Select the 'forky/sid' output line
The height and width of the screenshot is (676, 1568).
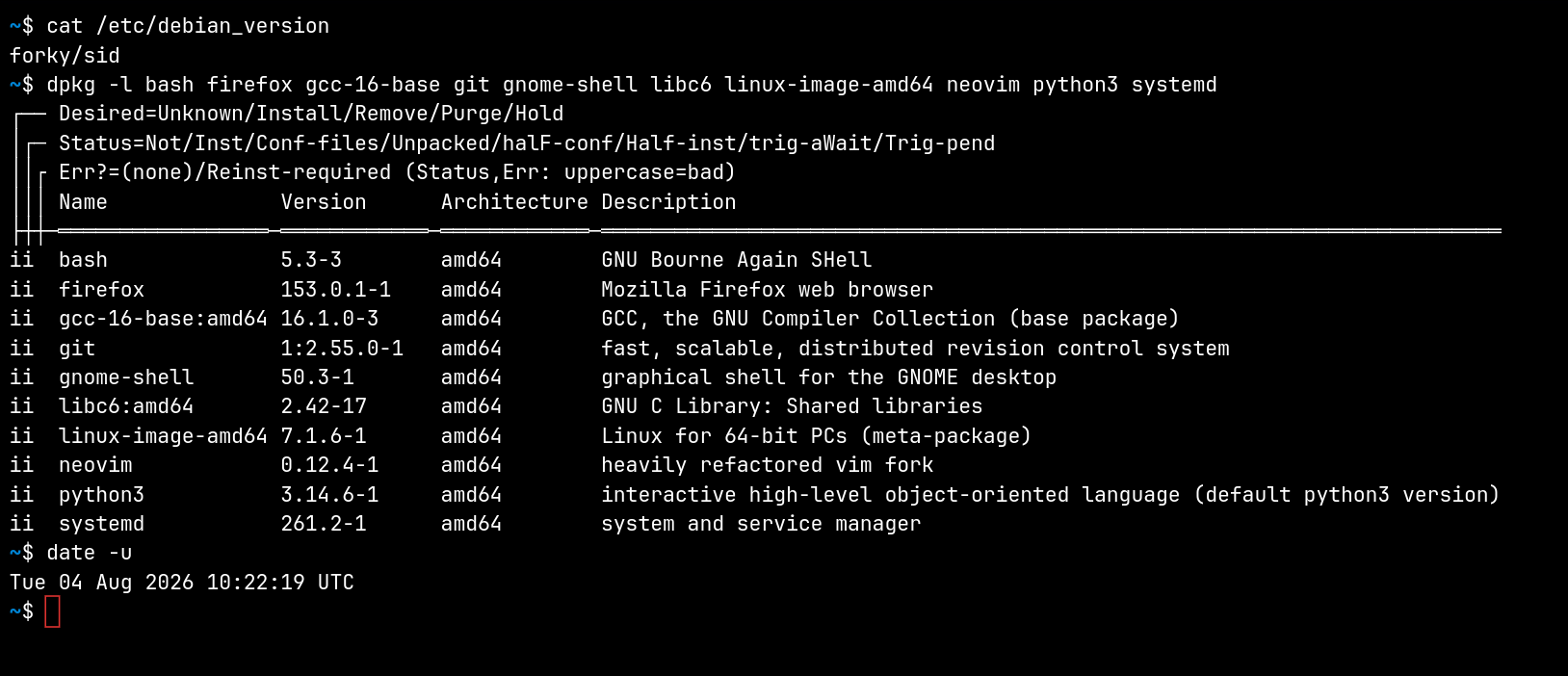click(65, 56)
